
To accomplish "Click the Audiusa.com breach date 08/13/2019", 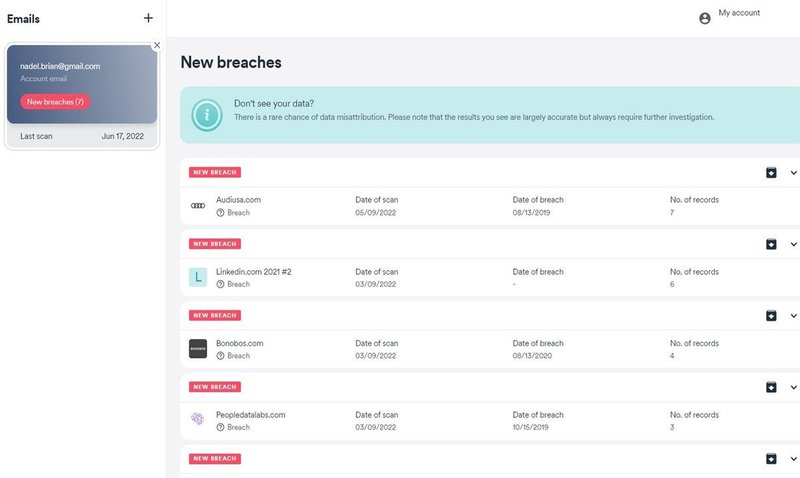I will 531,213.
